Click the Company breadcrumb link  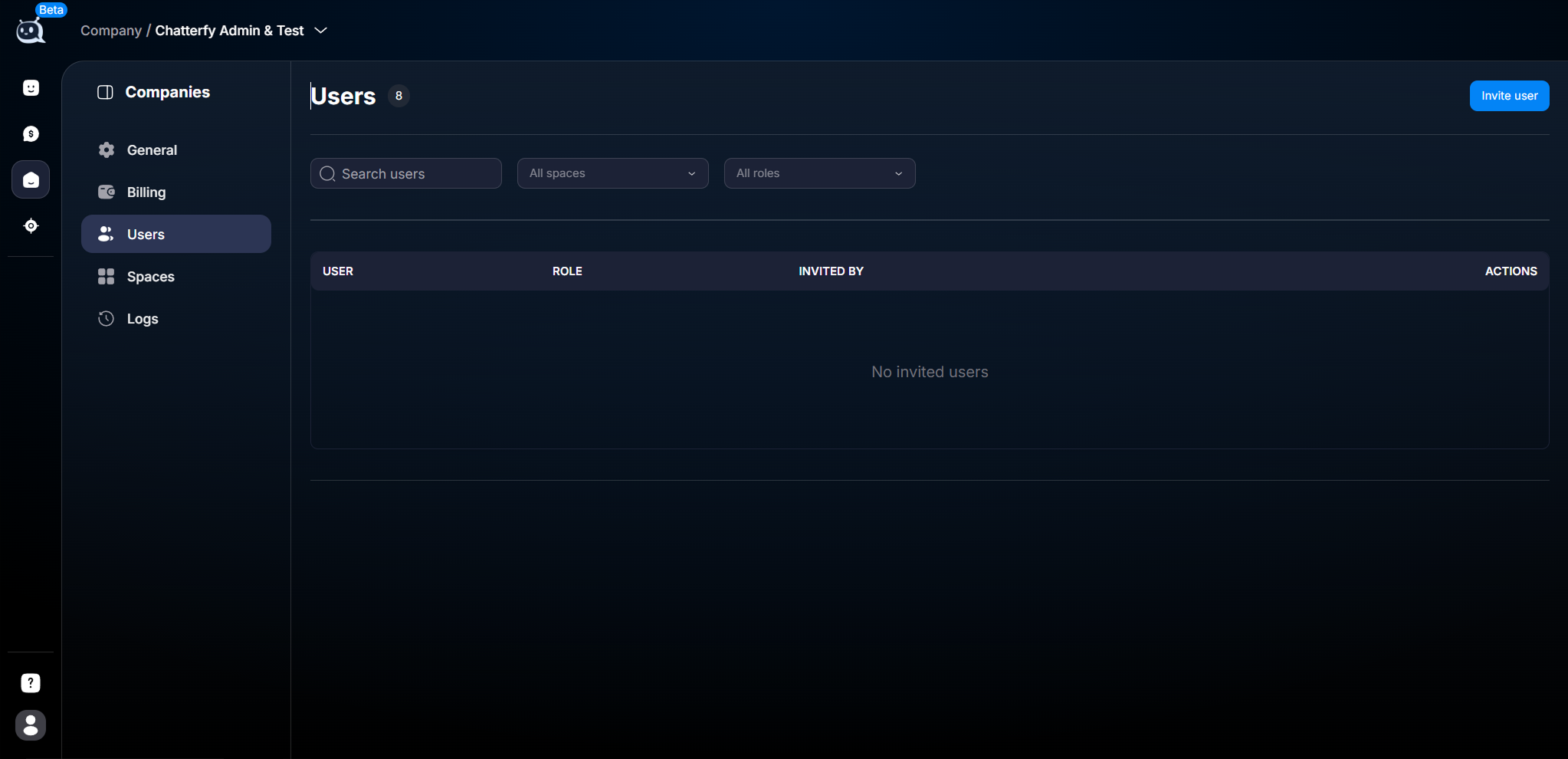click(x=111, y=31)
